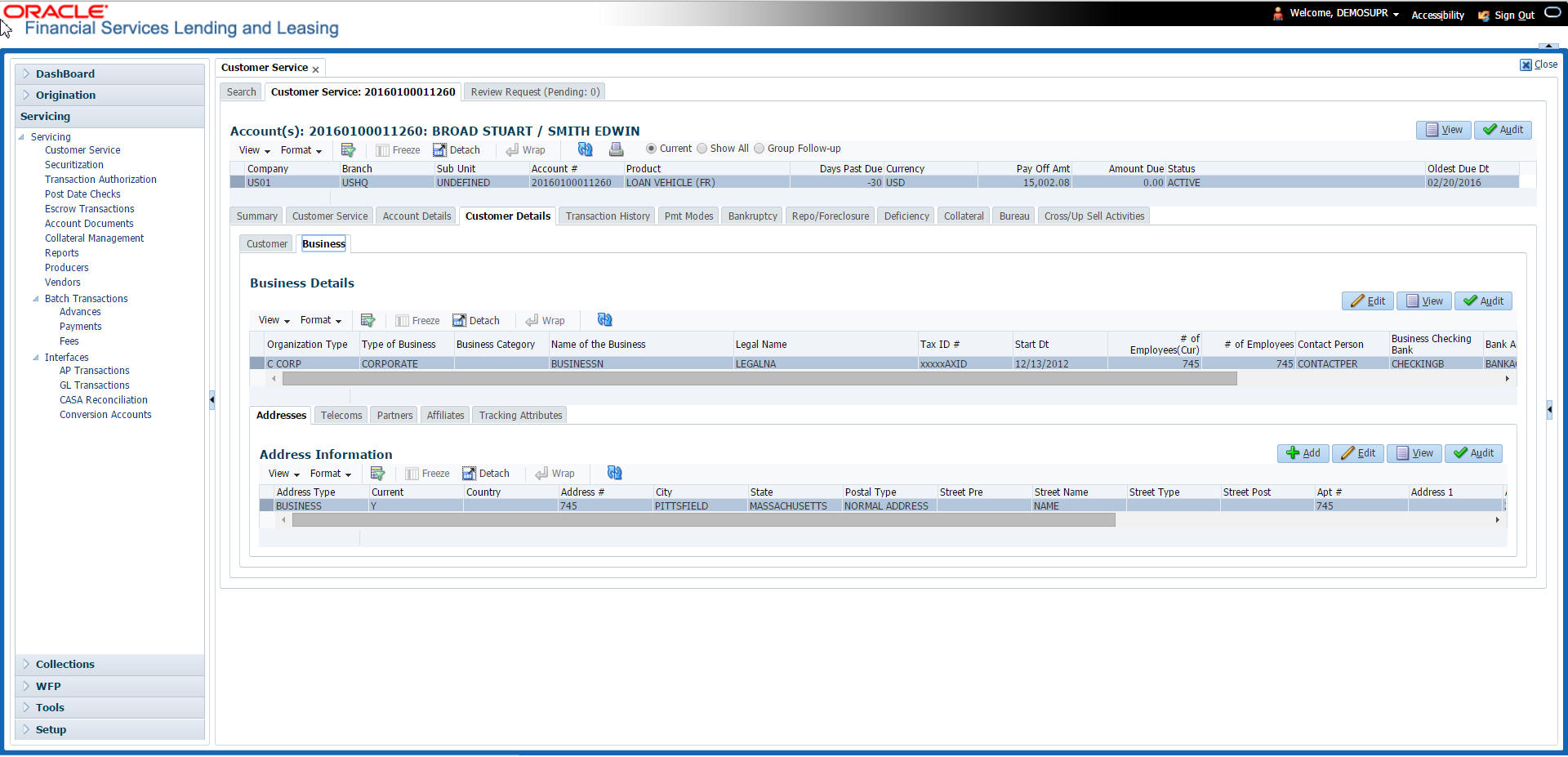Expand the DashBoard panel
Viewport: 1568px width, 757px height.
[x=26, y=73]
